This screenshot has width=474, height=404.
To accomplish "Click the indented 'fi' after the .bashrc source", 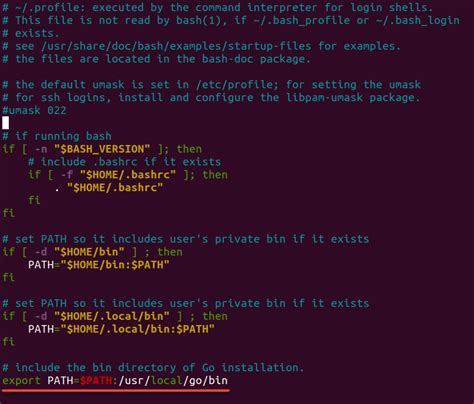I will coord(34,200).
